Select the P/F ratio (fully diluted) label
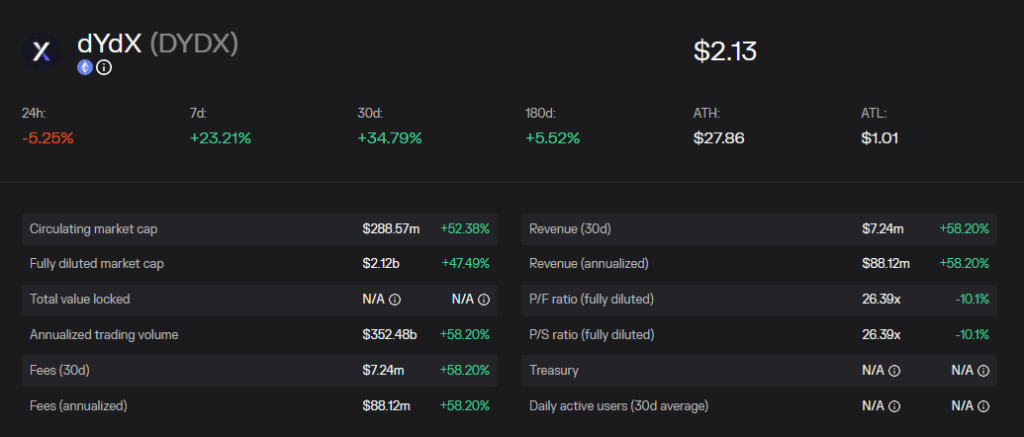 point(591,299)
